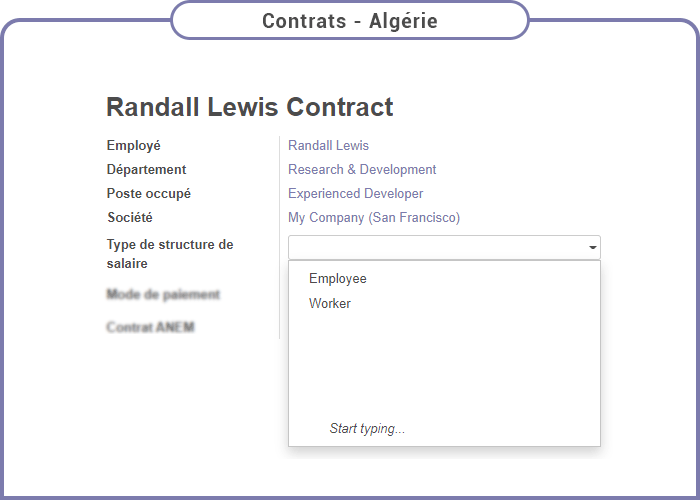Click the Poste occupé field label
This screenshot has height=500, width=700.
point(149,193)
